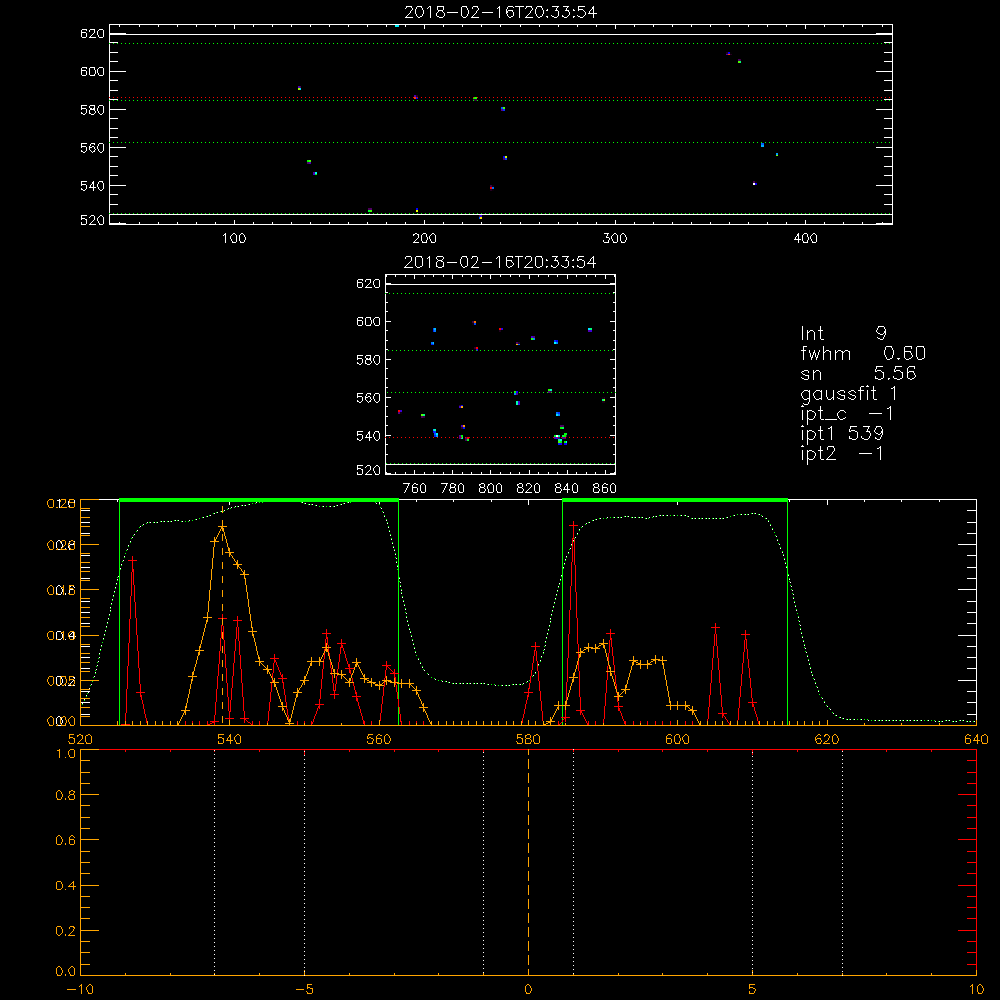Click the tall red peak near 586
Image resolution: width=1000 pixels, height=1000 pixels.
click(573, 525)
